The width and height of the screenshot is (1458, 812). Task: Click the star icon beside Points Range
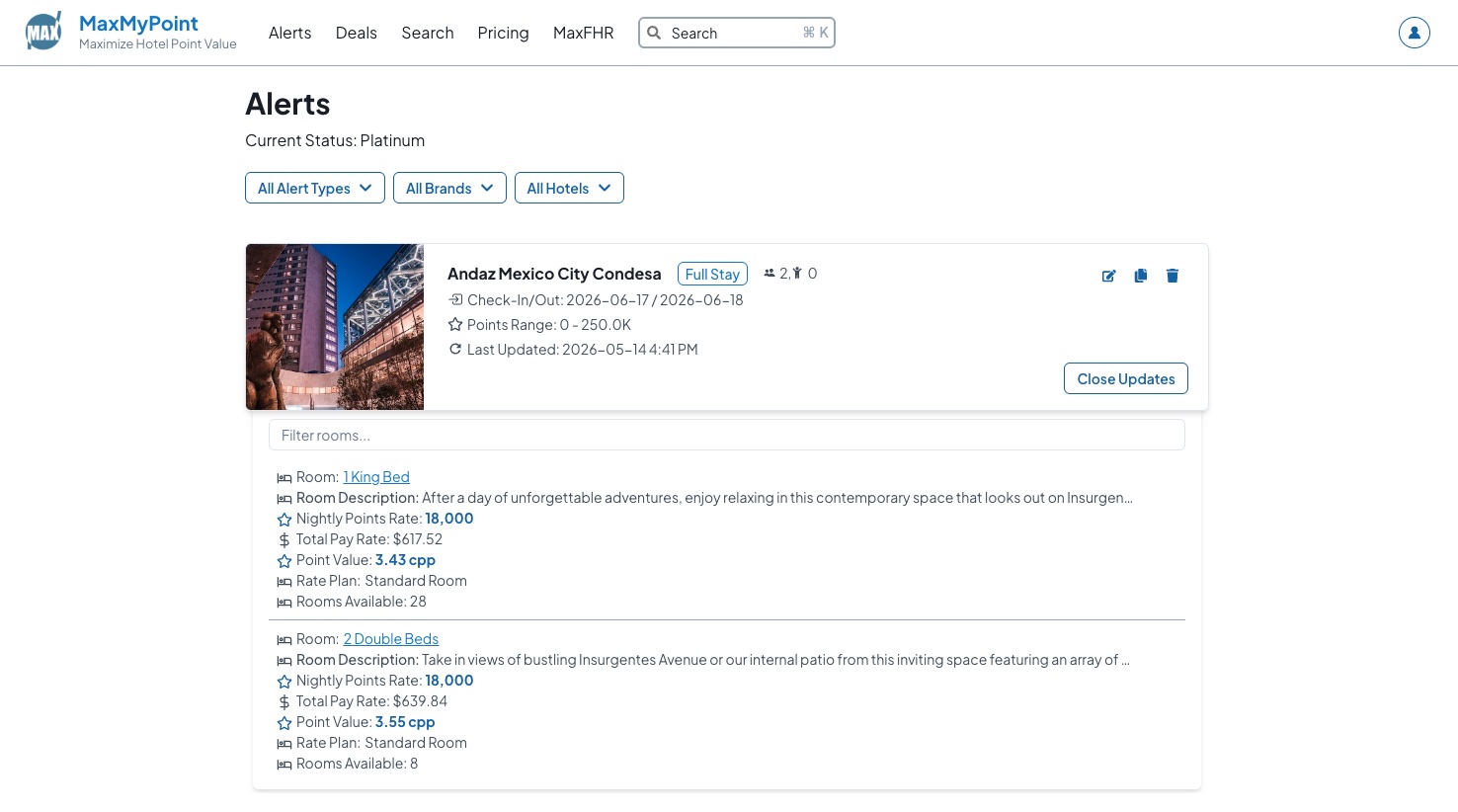click(455, 324)
